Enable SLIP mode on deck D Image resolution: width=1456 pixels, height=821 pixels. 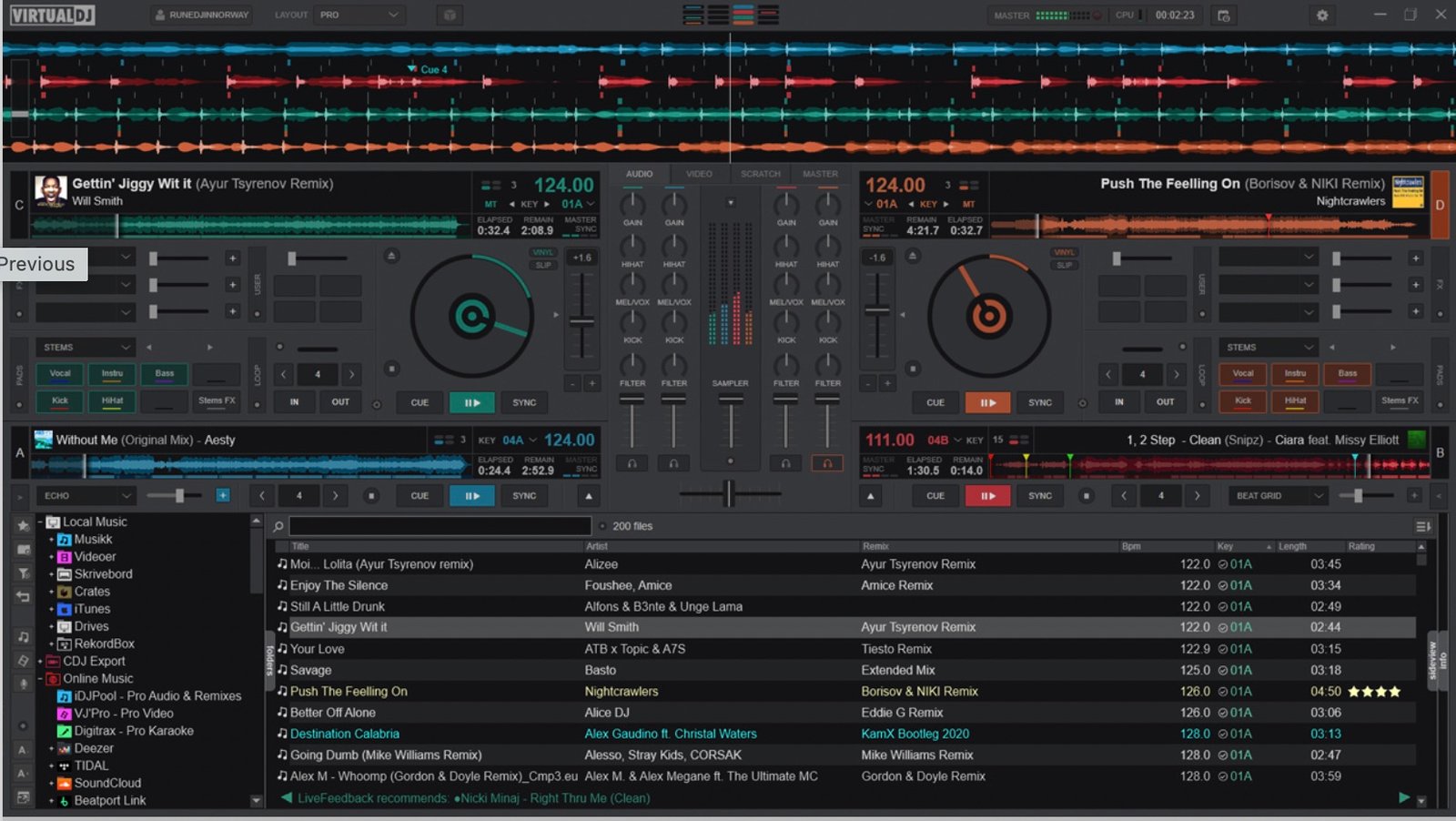1064,265
